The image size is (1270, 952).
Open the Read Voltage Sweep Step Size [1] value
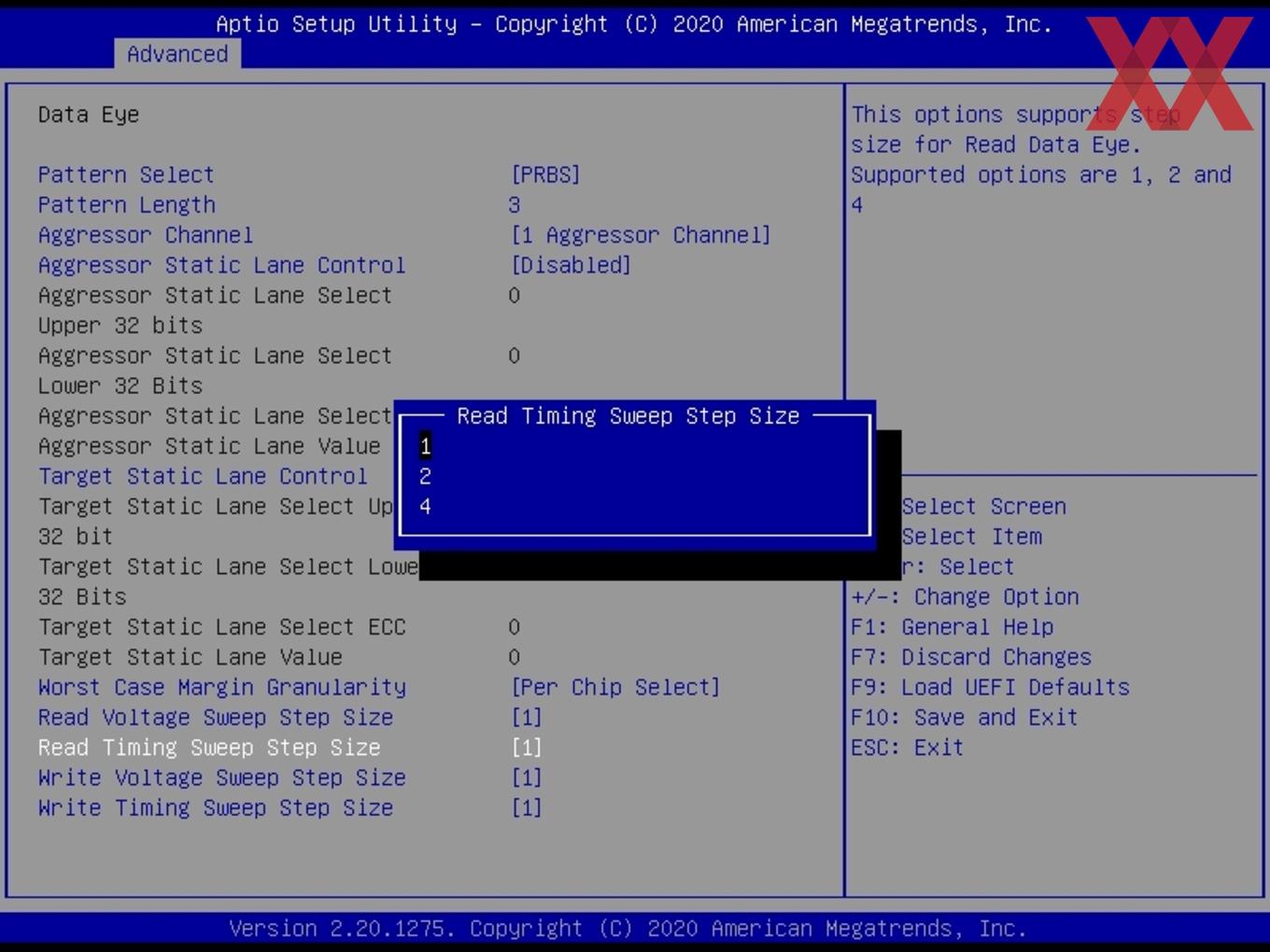click(x=527, y=718)
